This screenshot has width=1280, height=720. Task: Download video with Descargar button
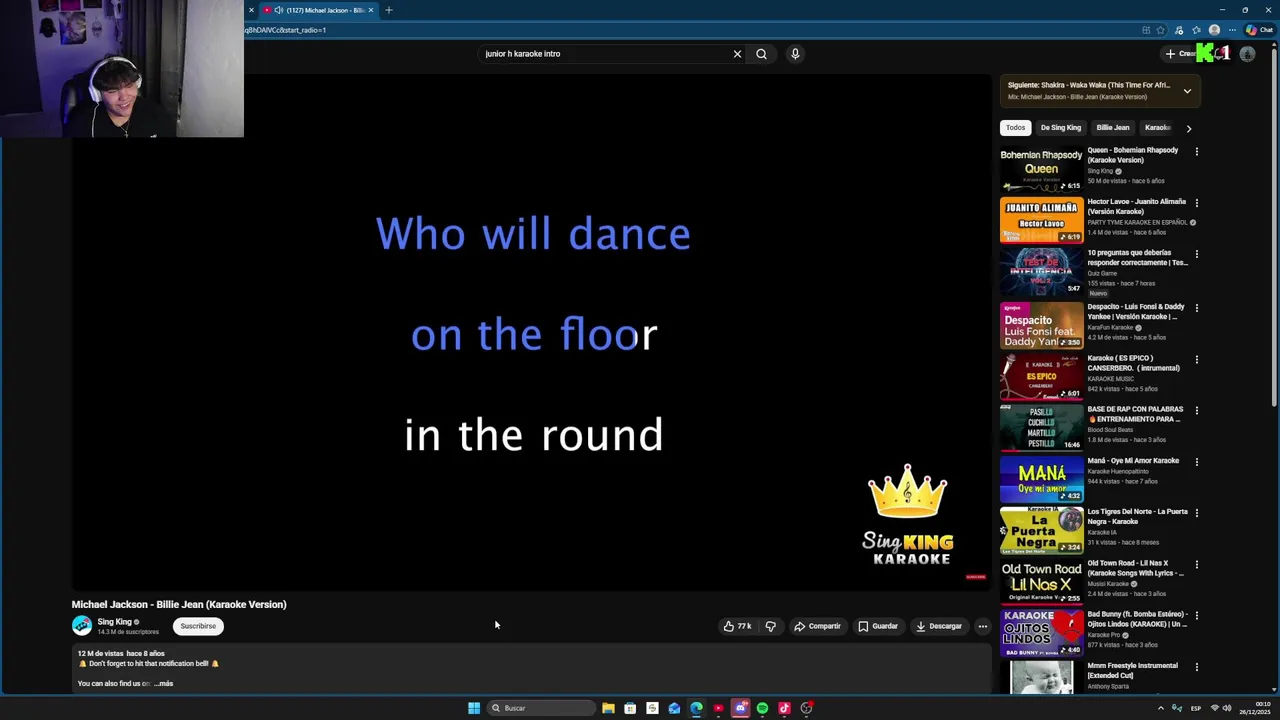point(939,626)
